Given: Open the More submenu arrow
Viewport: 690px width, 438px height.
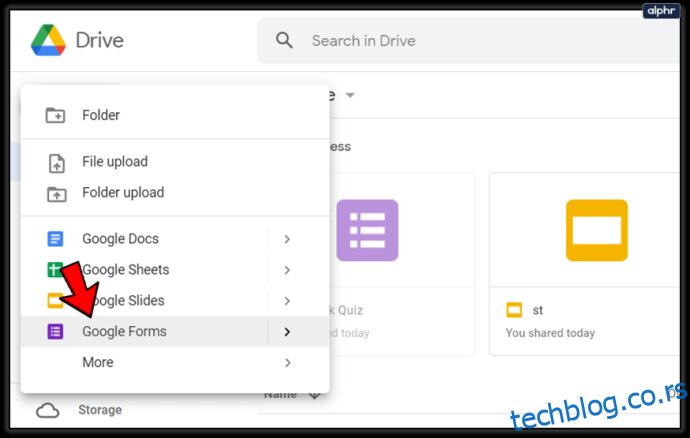Looking at the screenshot, I should tap(287, 362).
